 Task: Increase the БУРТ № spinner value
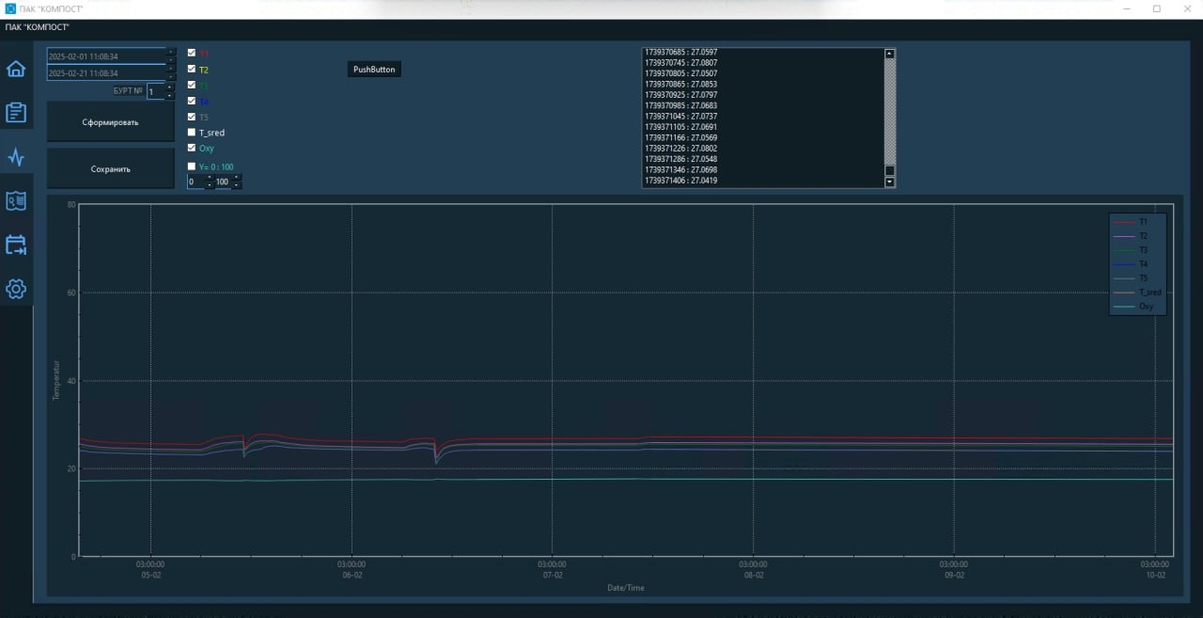pos(169,87)
